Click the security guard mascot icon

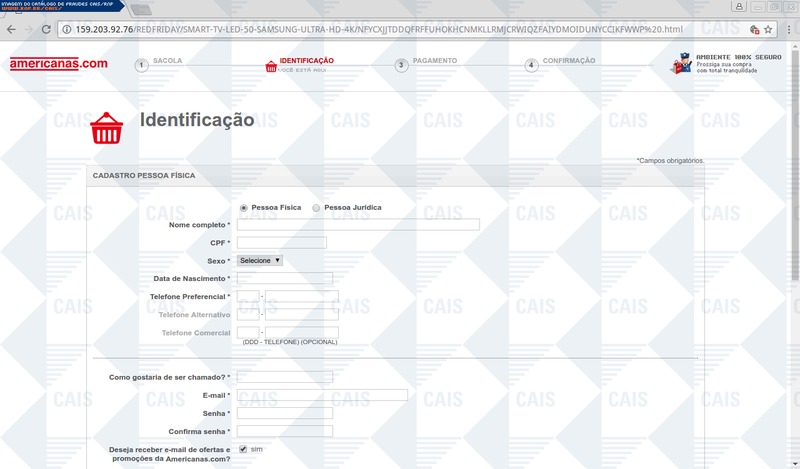click(682, 63)
